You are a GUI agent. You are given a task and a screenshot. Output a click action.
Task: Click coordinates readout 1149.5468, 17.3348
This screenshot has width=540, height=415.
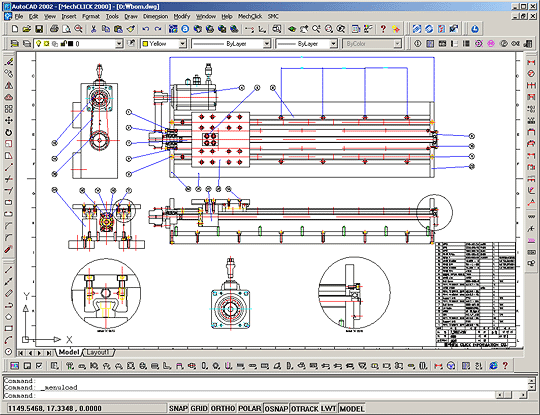[x=55, y=408]
